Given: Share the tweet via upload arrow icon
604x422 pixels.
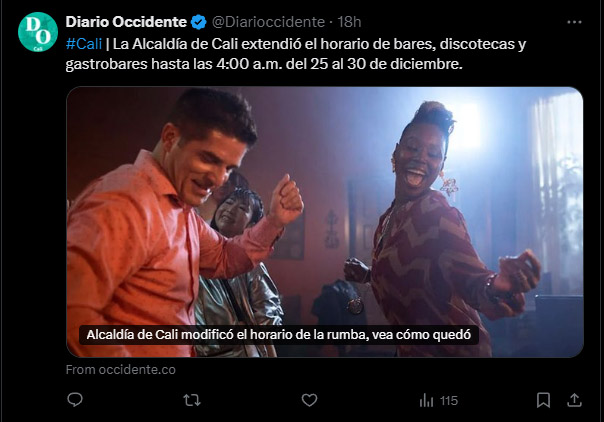Looking at the screenshot, I should (574, 400).
